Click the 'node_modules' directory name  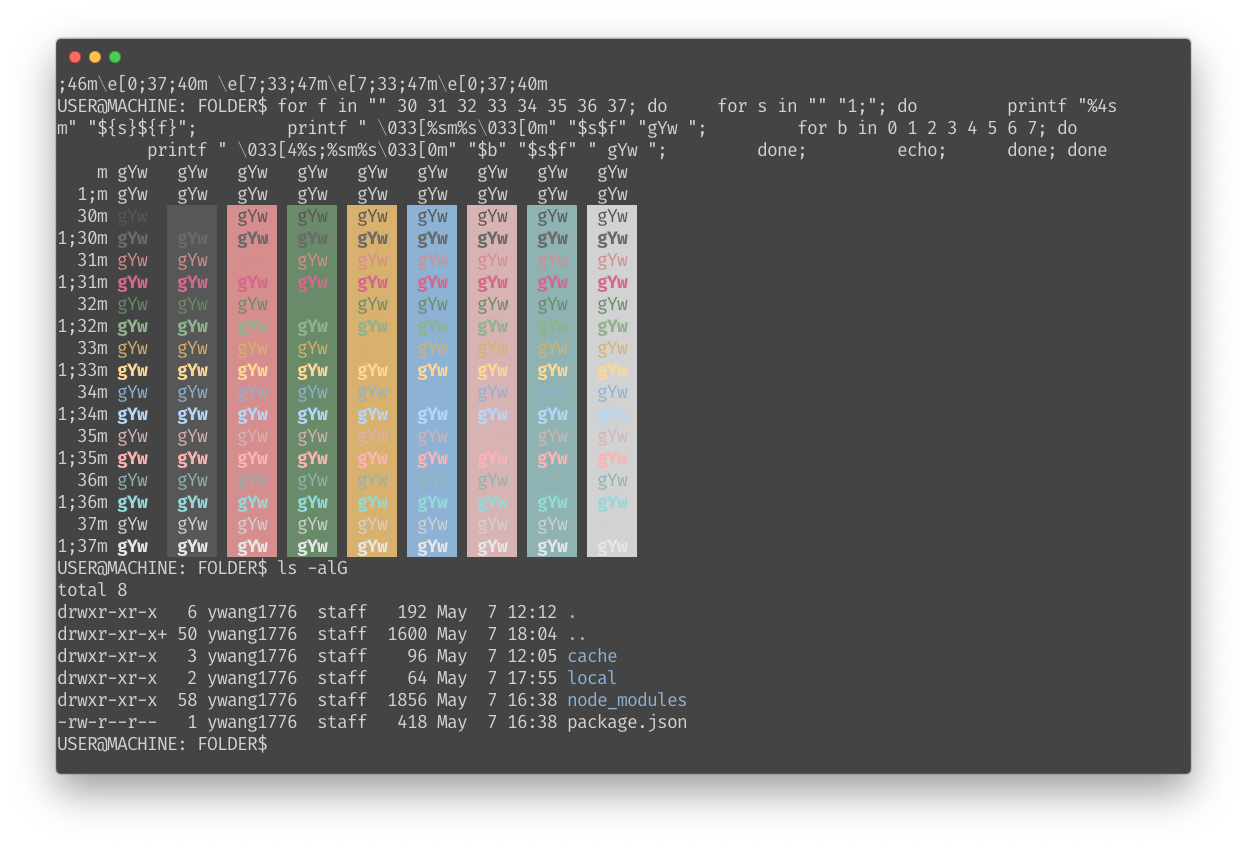click(627, 700)
